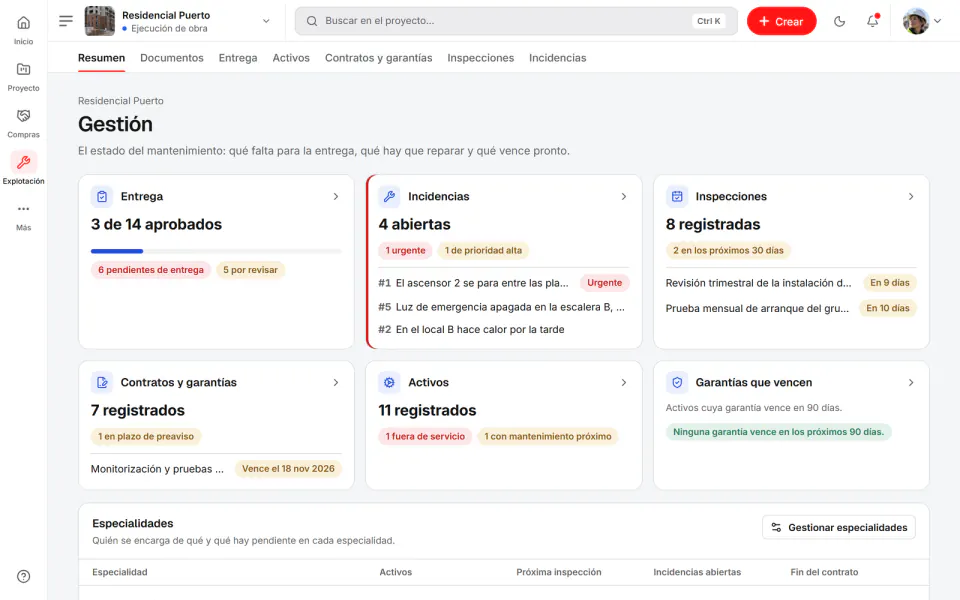The width and height of the screenshot is (960, 600).
Task: Click the En 10 días tag
Action: 888,308
